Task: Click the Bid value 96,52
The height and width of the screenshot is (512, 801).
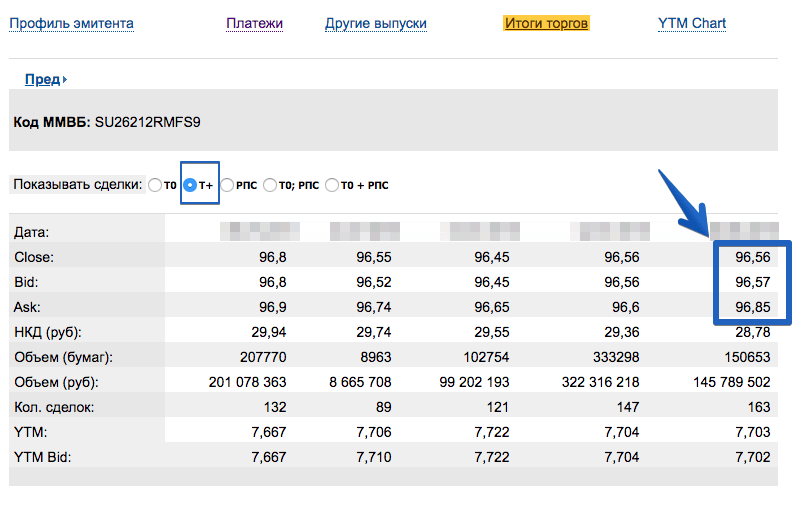Action: coord(374,282)
